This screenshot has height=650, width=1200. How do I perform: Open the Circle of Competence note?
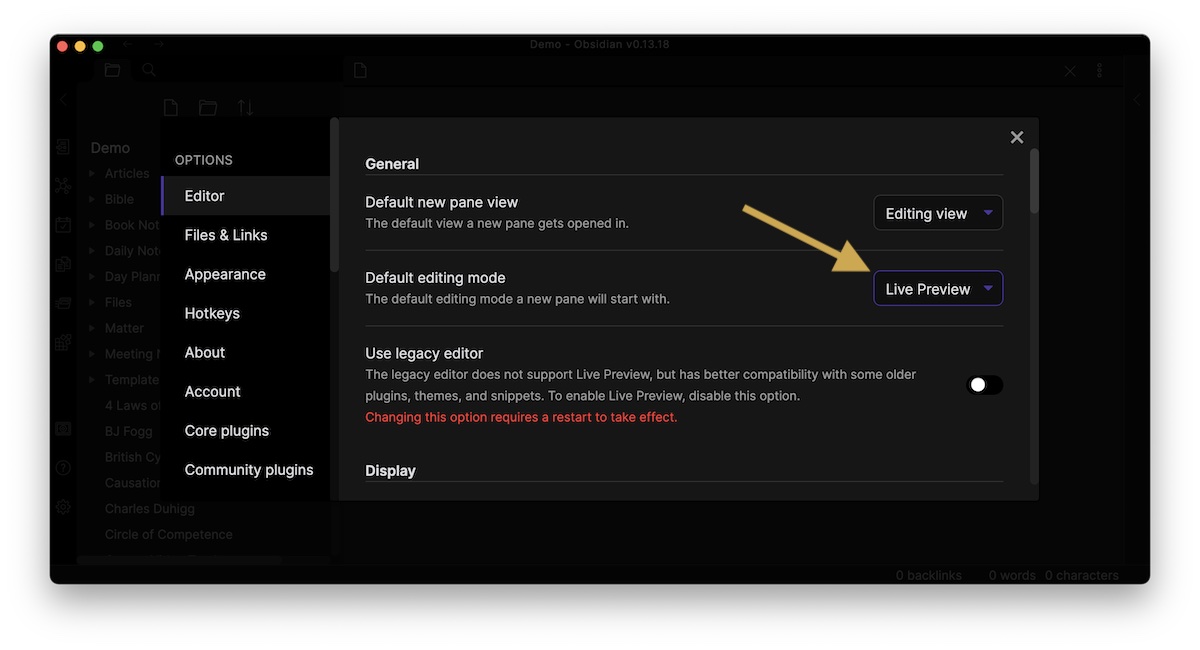[x=169, y=534]
